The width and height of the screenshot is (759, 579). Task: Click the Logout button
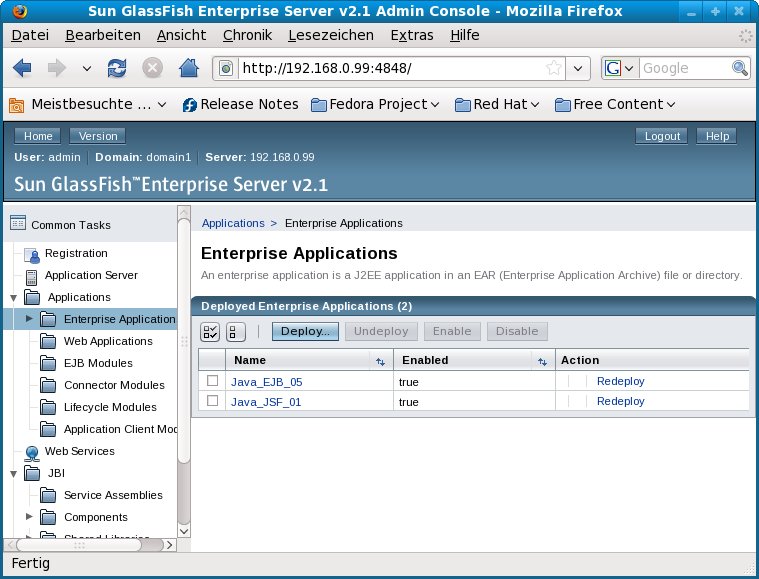point(662,136)
